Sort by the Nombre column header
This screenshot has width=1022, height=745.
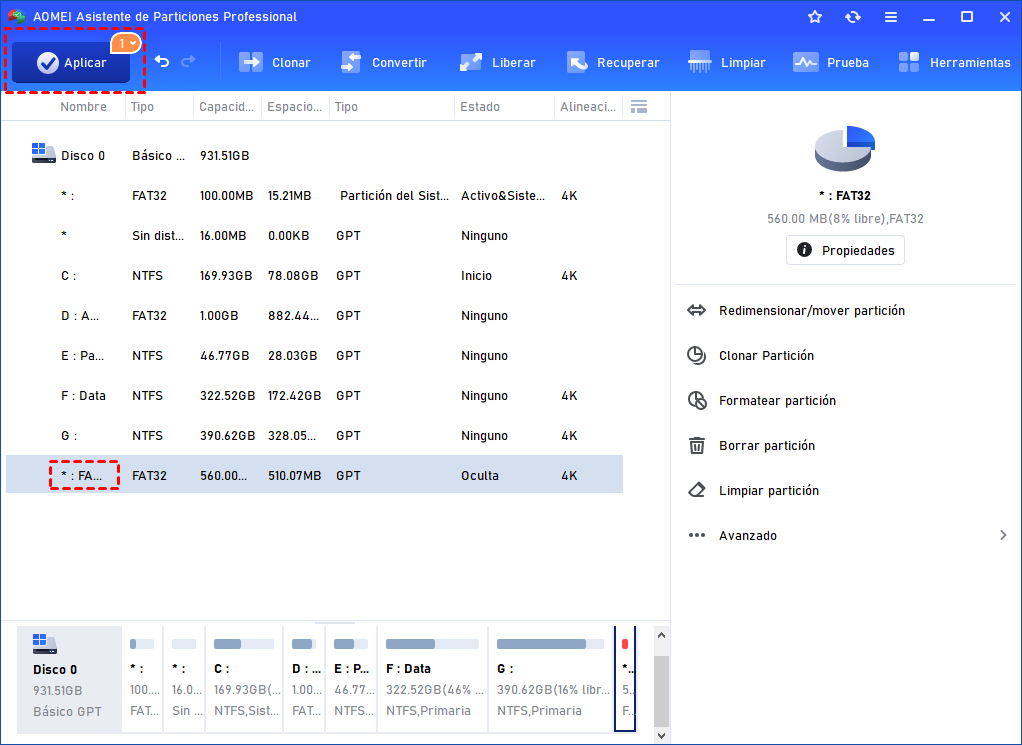coord(83,106)
